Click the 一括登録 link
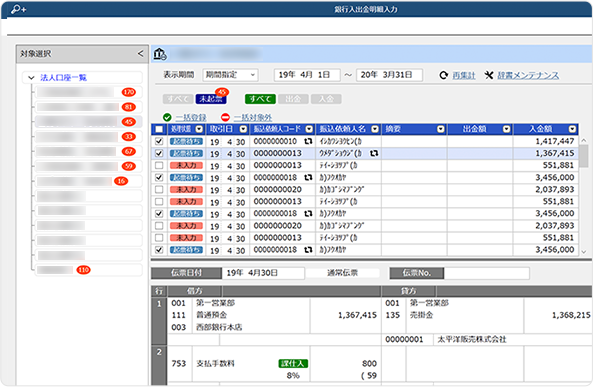The height and width of the screenshot is (387, 593). pyautogui.click(x=191, y=118)
